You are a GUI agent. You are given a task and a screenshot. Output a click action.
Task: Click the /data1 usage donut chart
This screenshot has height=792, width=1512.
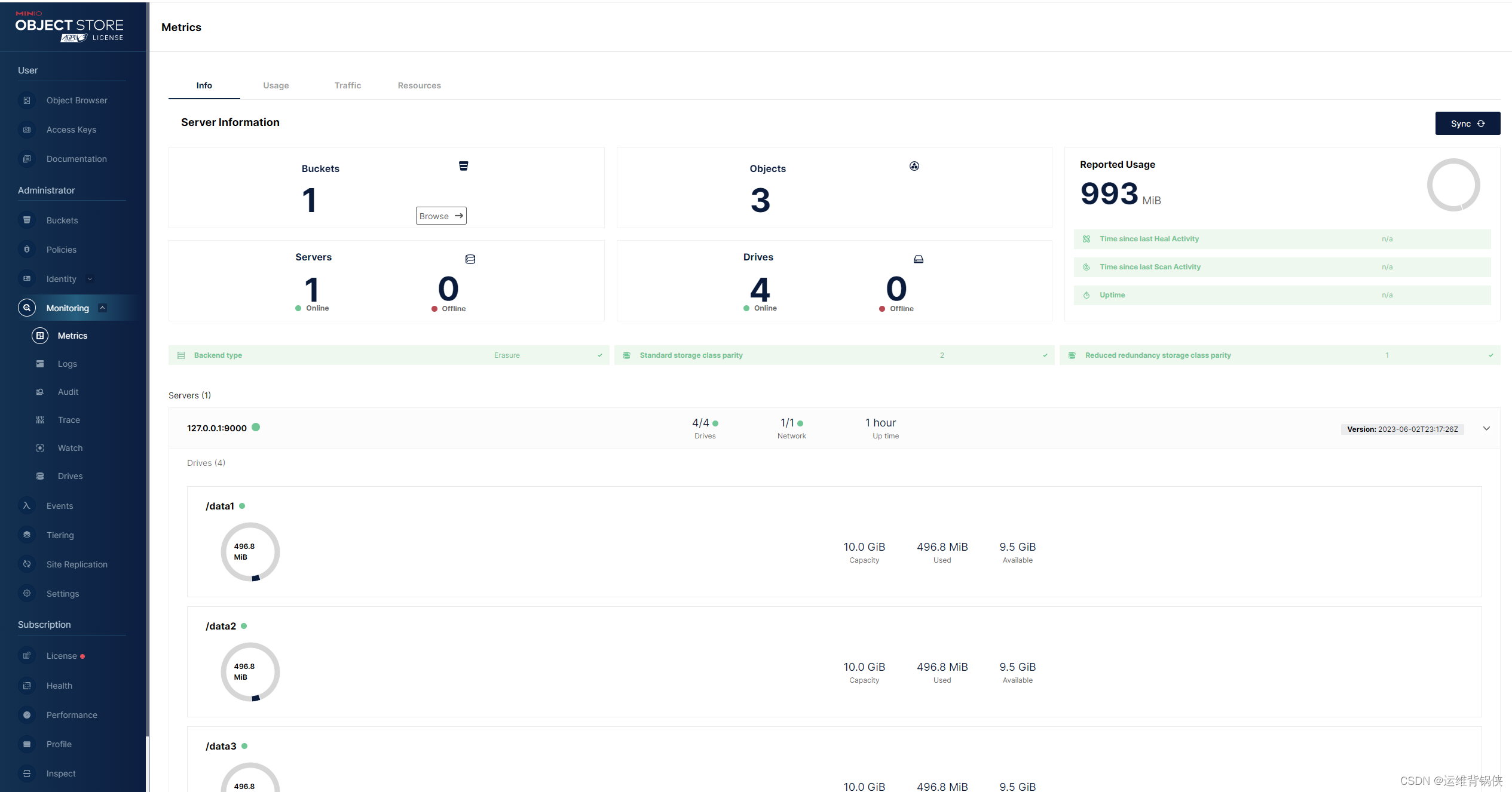coord(250,552)
